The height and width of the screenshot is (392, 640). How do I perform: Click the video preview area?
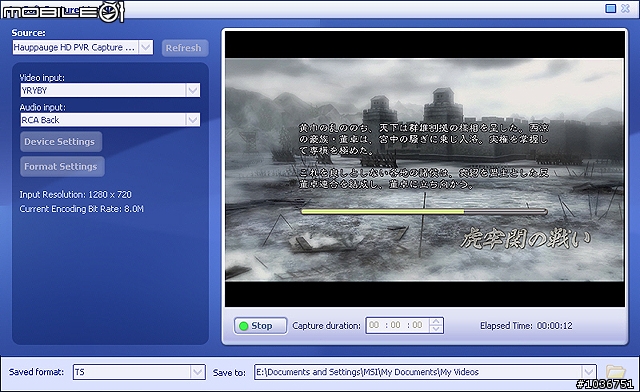tap(424, 169)
